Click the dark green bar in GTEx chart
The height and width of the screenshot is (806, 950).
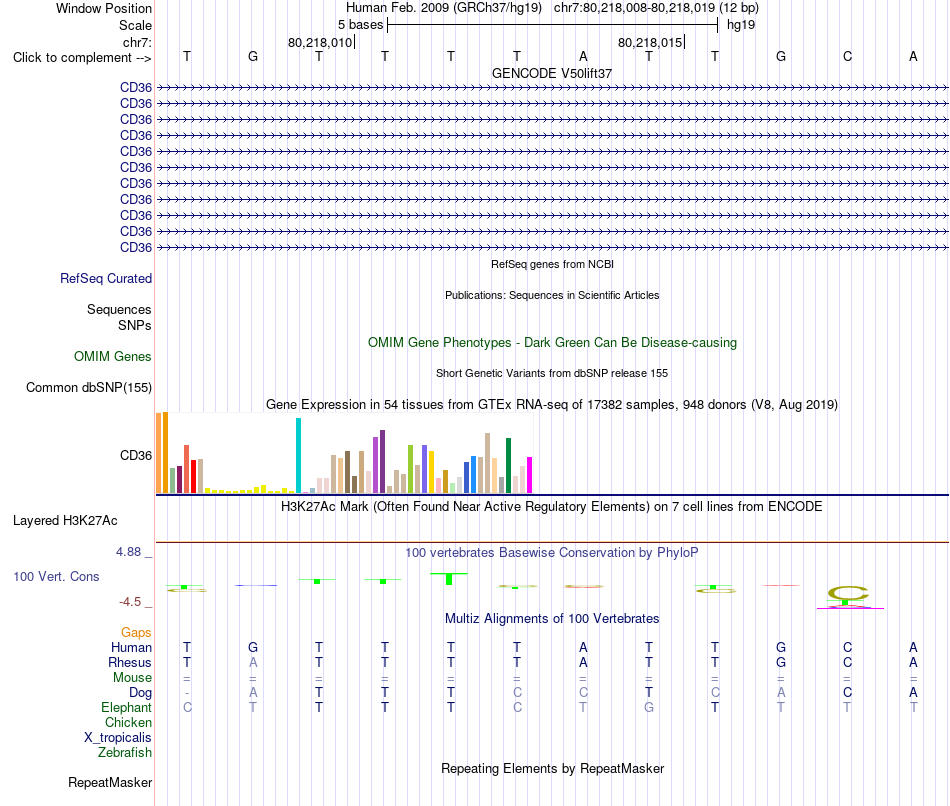509,465
